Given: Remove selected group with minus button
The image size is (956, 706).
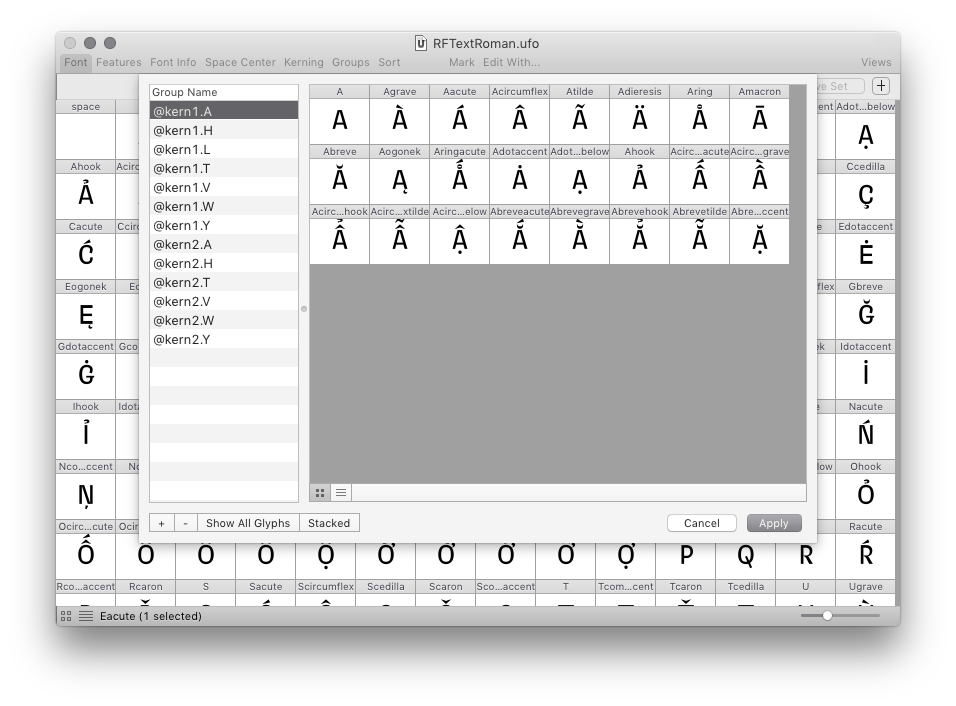Looking at the screenshot, I should pos(185,523).
